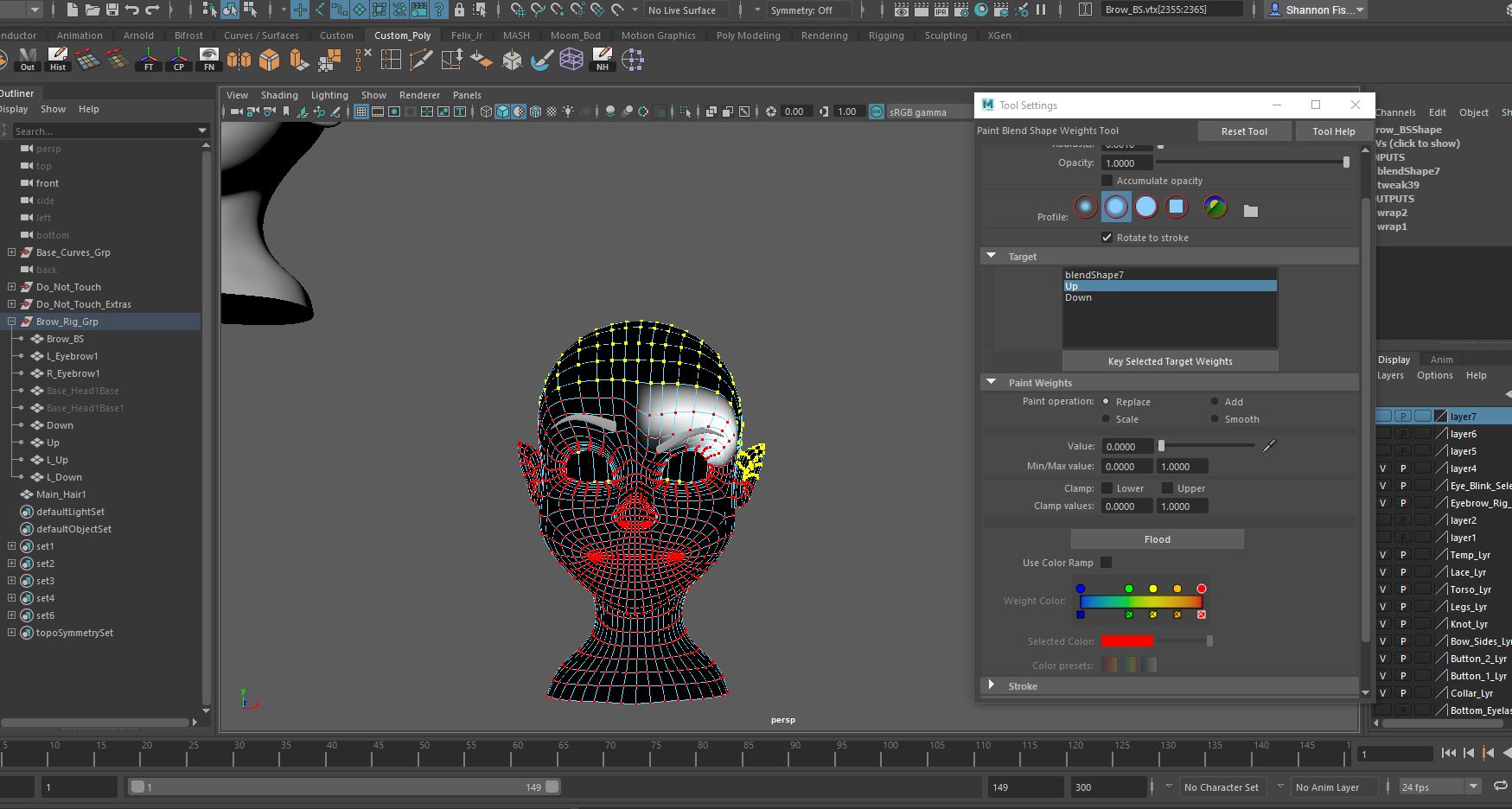Image resolution: width=1512 pixels, height=809 pixels.
Task: Click the FT freeze transformations shelf icon
Action: point(149,59)
